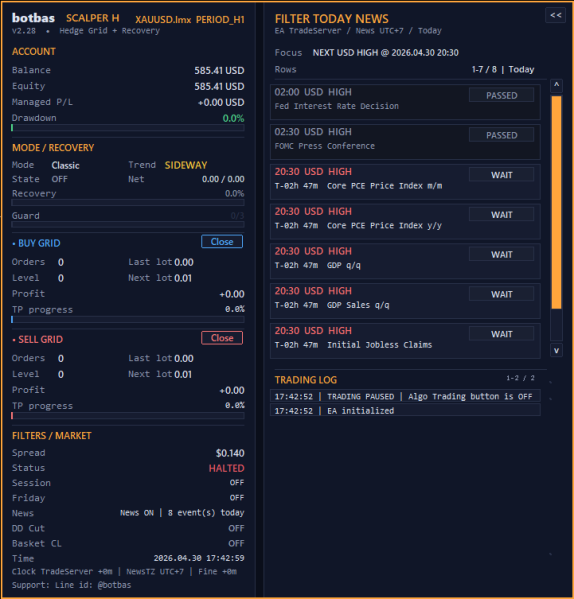
Task: Click the news list scroll down arrow
Action: 556,350
